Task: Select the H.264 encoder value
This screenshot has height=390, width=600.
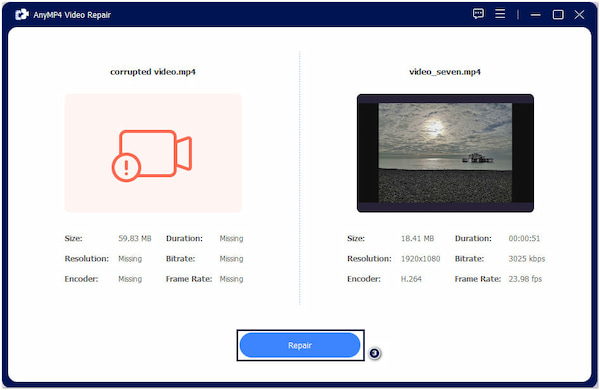Action: (x=411, y=279)
